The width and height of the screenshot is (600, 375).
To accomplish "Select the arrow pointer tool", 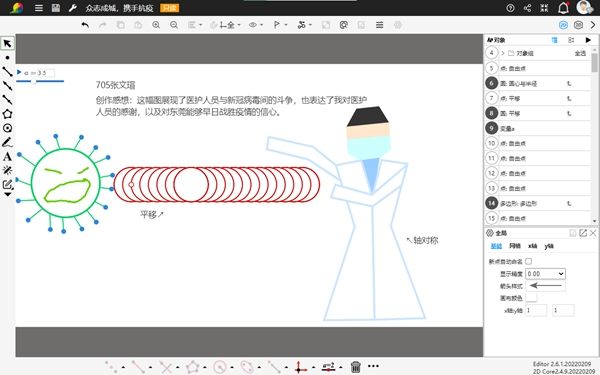I will point(7,43).
